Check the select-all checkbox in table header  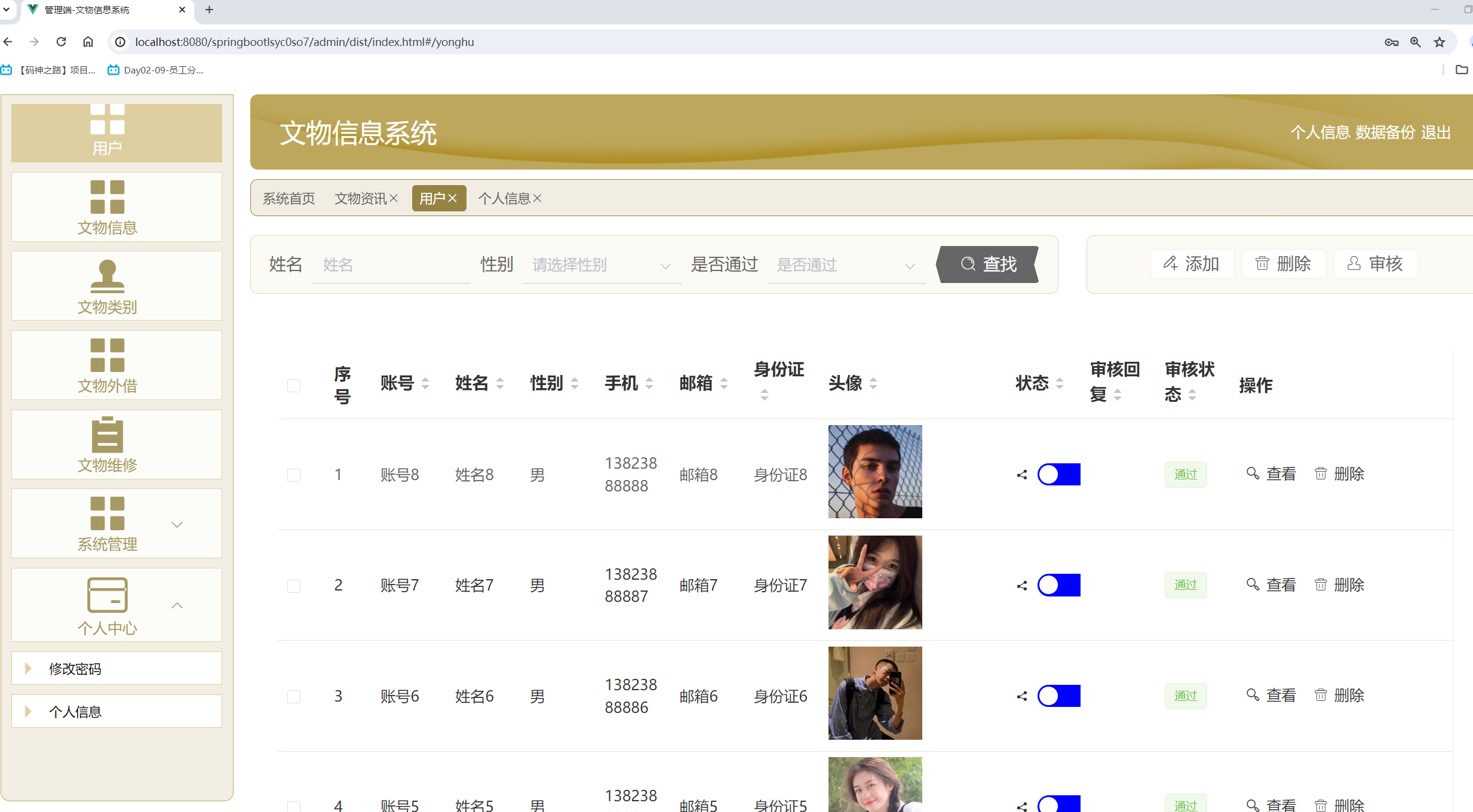293,385
